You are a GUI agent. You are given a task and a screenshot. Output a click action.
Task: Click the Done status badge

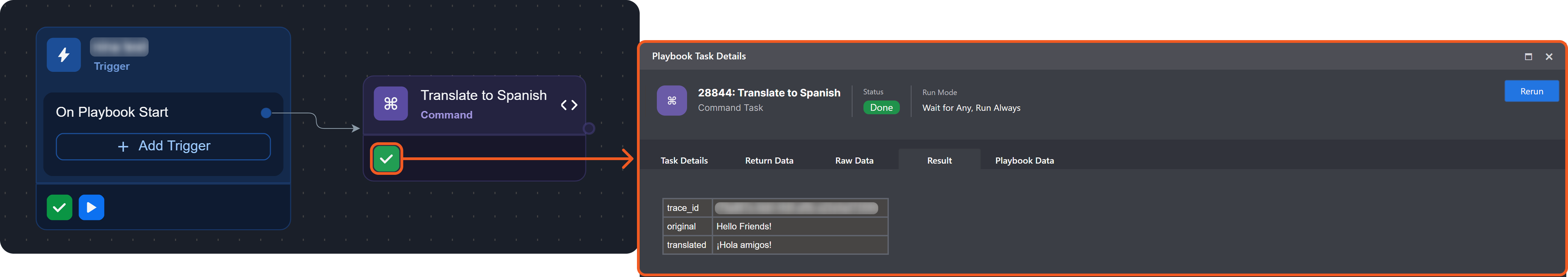tap(881, 108)
